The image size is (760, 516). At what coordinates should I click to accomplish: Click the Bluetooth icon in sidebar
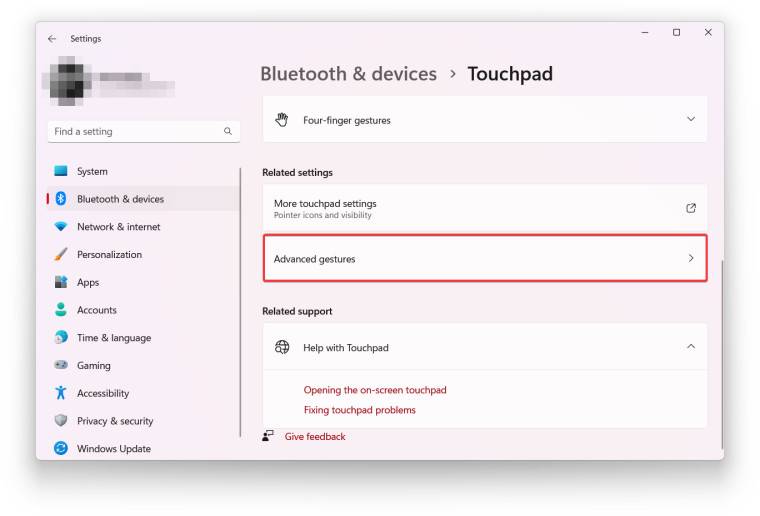tap(61, 199)
